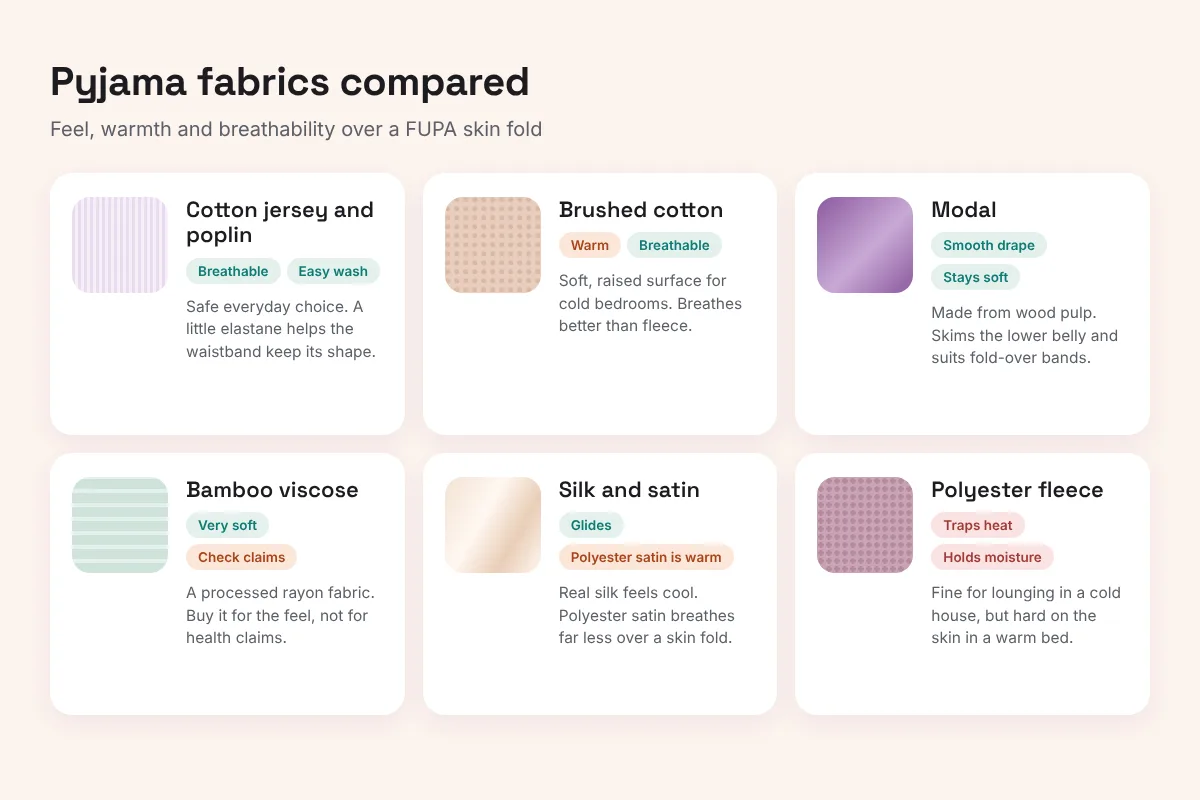Click the Polyester fleece mauve dotted swatch
This screenshot has width=1200, height=800.
click(865, 525)
